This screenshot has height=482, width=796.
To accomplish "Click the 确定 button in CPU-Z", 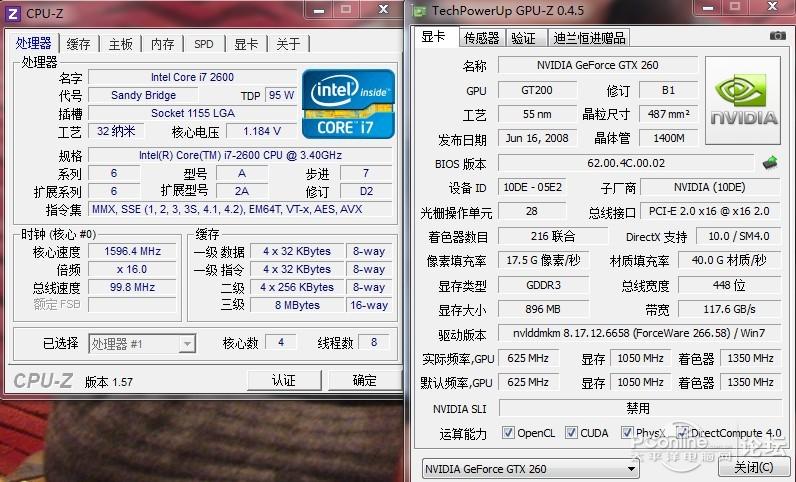I will pos(364,380).
